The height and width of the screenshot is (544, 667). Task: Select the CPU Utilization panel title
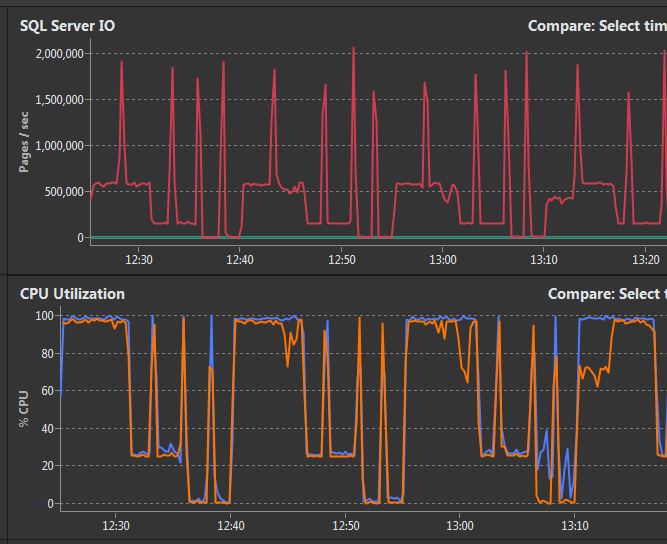(x=72, y=294)
